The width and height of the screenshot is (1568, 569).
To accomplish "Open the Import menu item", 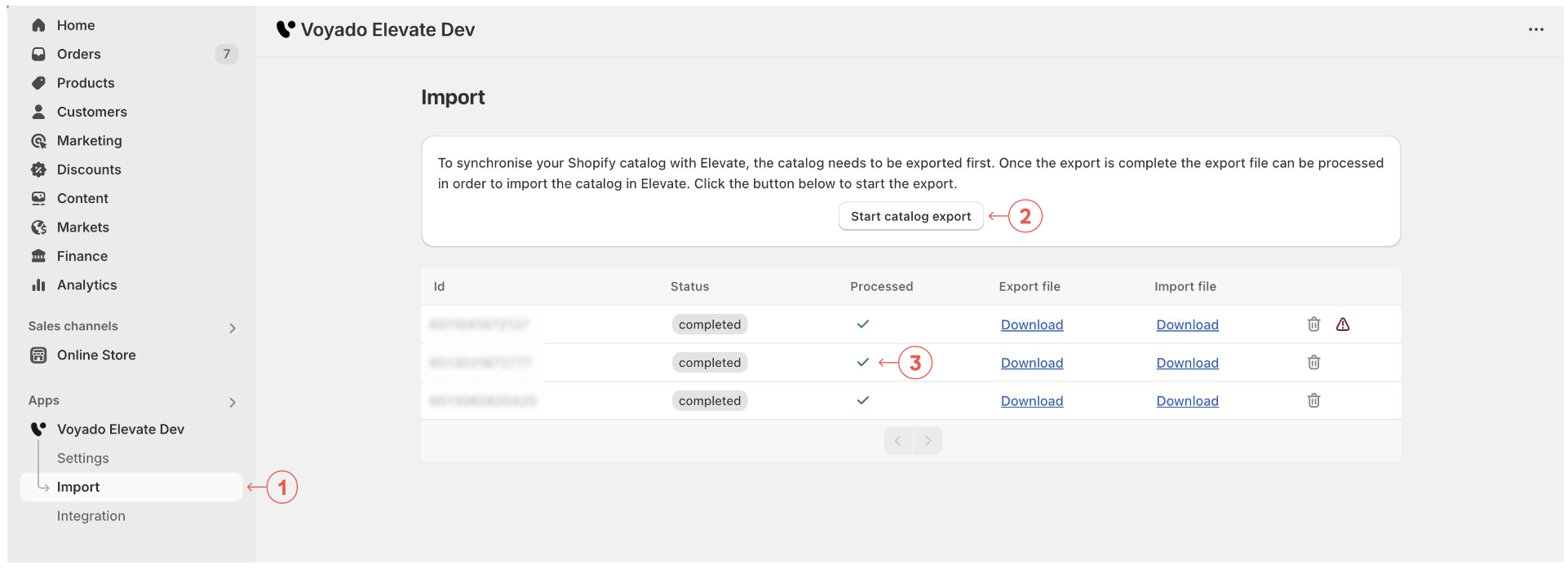I will [x=78, y=487].
